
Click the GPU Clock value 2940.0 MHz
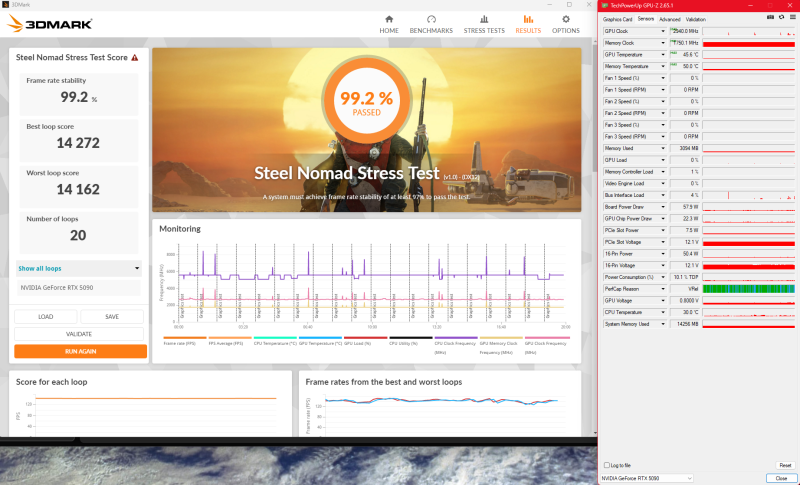[684, 32]
